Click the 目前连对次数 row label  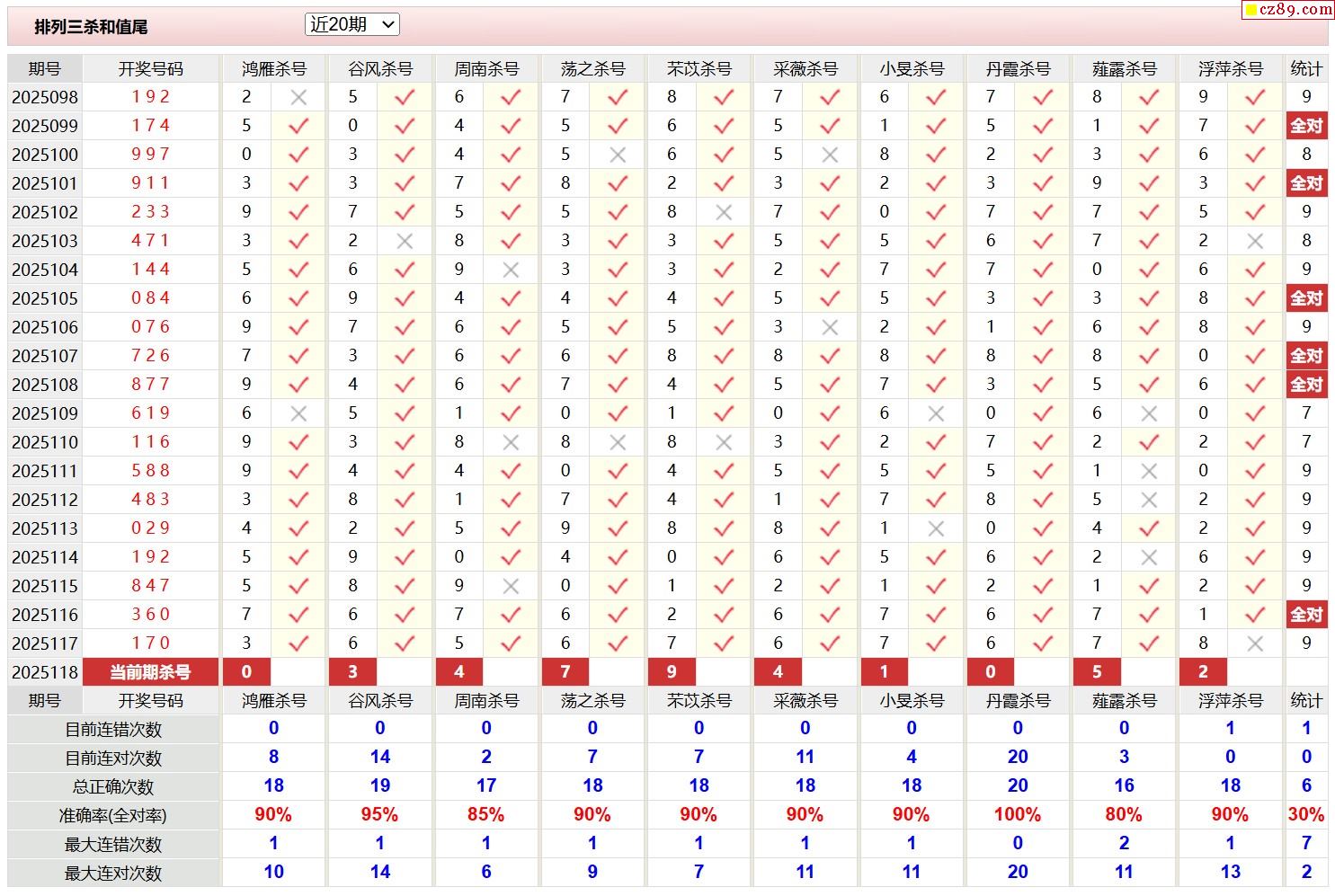coord(113,758)
